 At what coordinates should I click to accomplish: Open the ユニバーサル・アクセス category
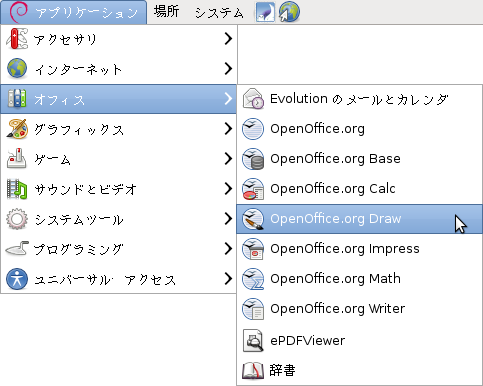coord(119,279)
